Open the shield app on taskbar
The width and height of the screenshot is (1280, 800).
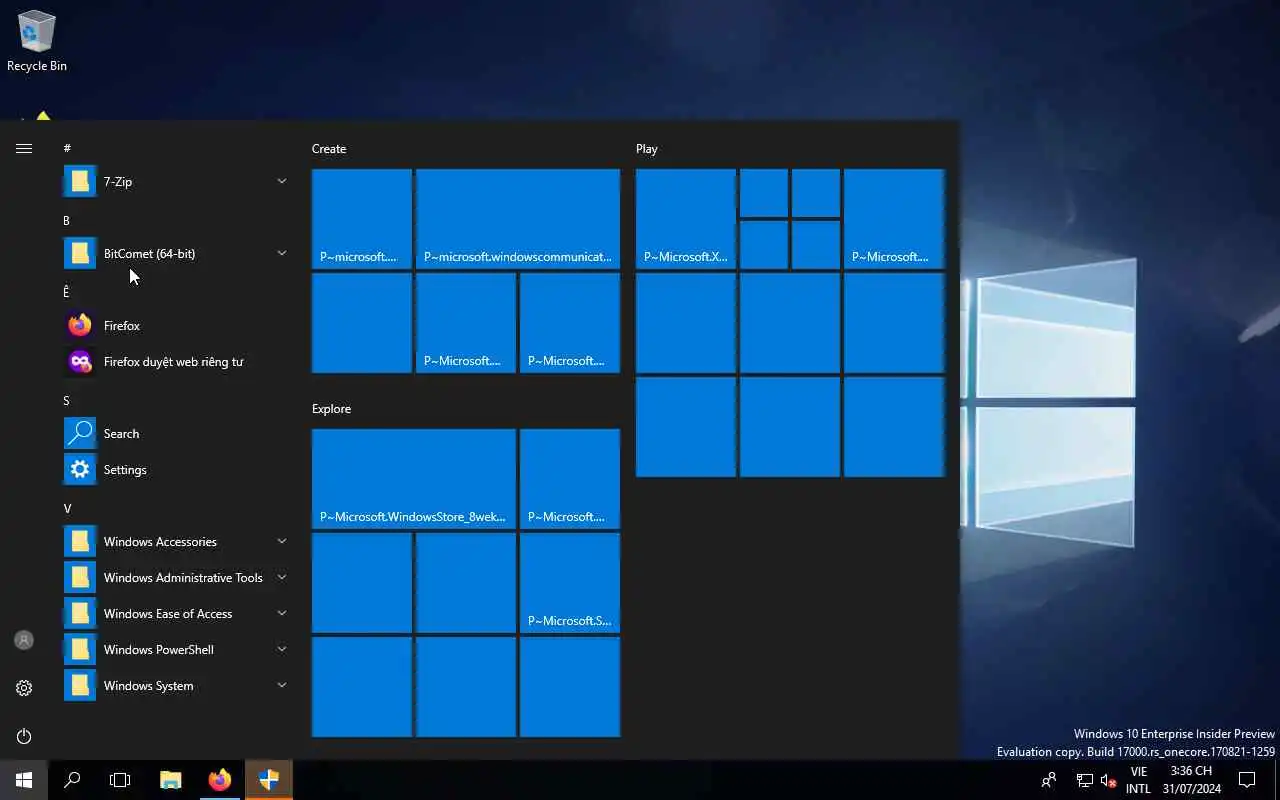pyautogui.click(x=269, y=780)
